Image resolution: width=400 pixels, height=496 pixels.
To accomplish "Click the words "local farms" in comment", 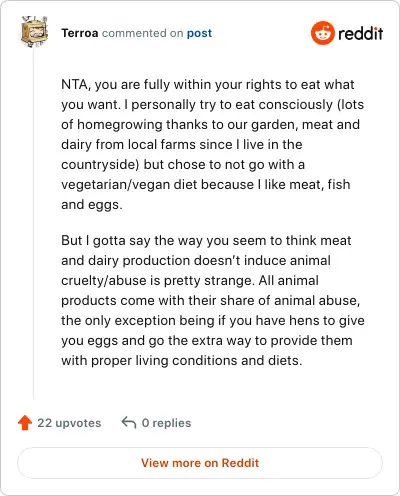I will pyautogui.click(x=163, y=144).
